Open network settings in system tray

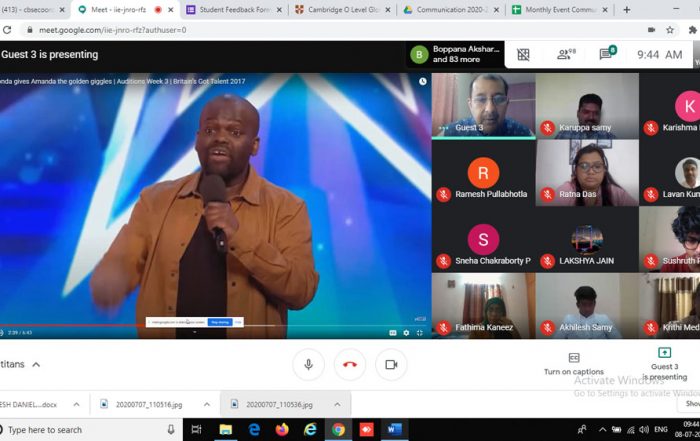(x=630, y=430)
